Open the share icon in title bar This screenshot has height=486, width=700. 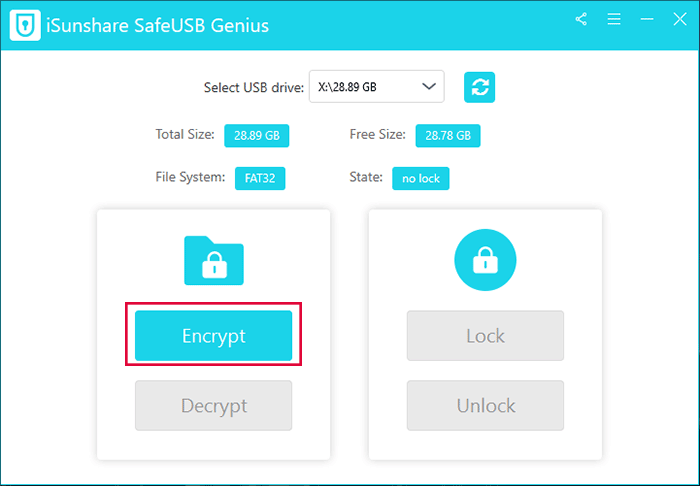click(582, 19)
